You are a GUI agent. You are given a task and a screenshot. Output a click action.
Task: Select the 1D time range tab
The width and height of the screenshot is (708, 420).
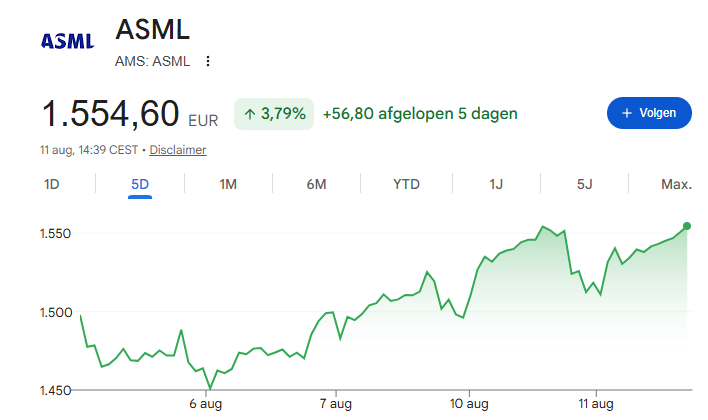pos(51,184)
